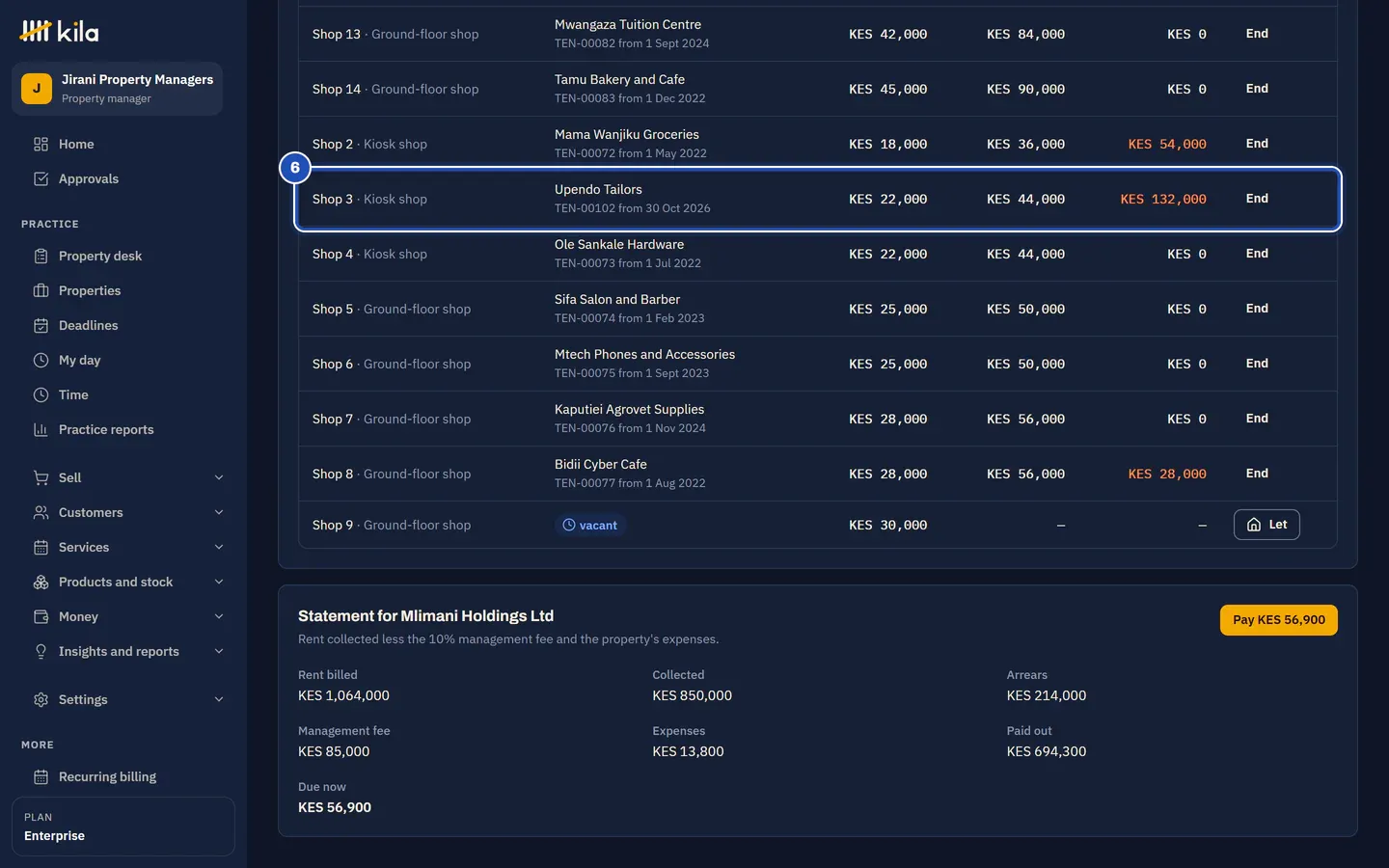Expand the Settings section chevron
Screen dimensions: 1389x868
[219, 699]
